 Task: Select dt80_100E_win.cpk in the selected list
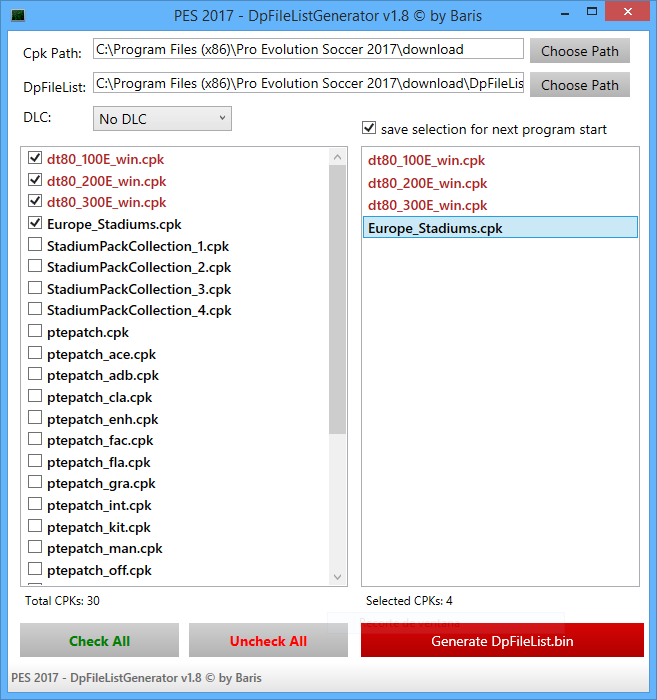[500, 160]
